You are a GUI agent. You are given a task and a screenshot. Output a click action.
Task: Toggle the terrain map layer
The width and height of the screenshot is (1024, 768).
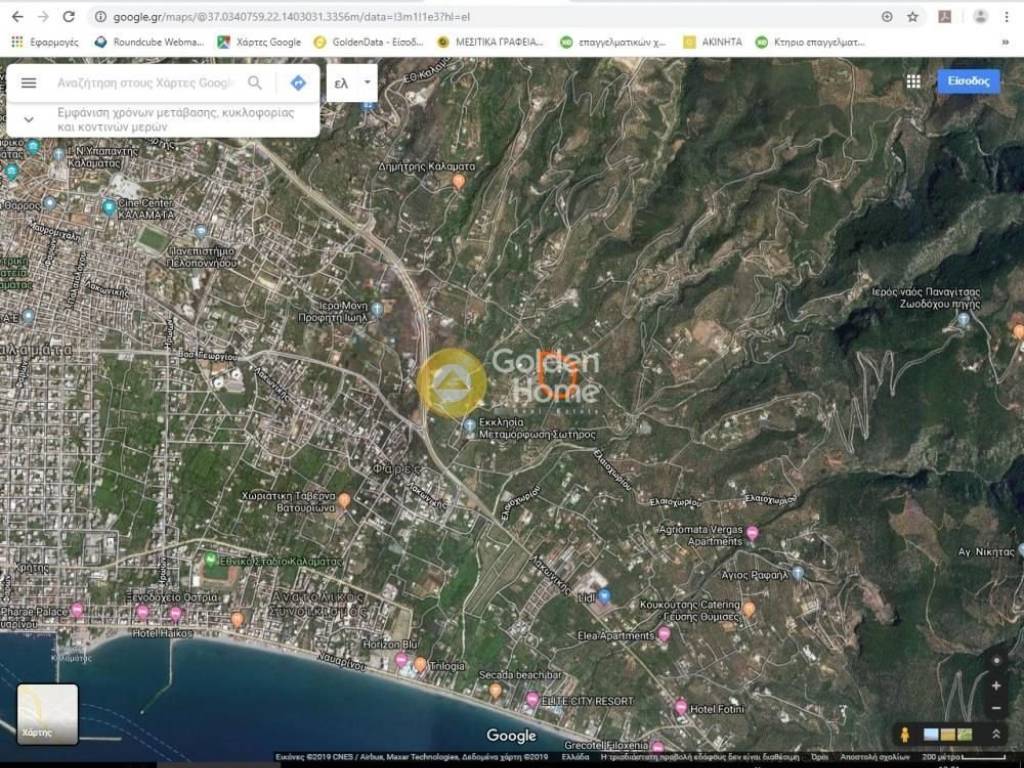click(964, 736)
